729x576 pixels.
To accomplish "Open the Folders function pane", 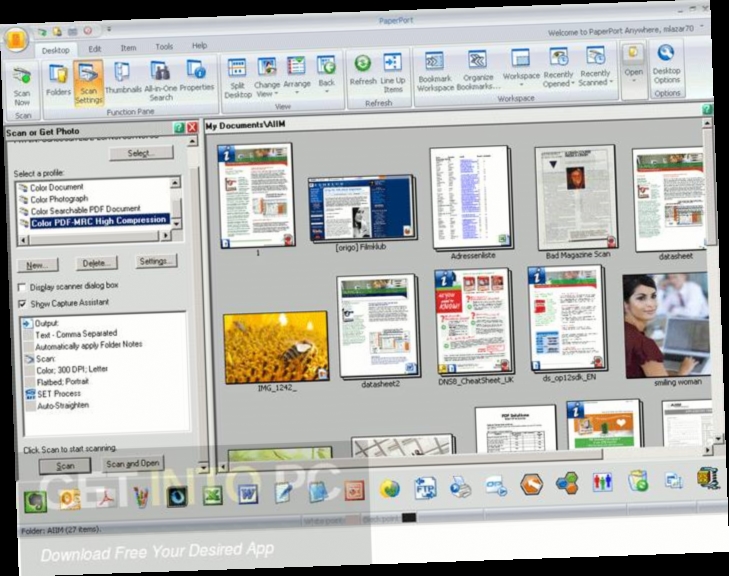I will [x=58, y=80].
